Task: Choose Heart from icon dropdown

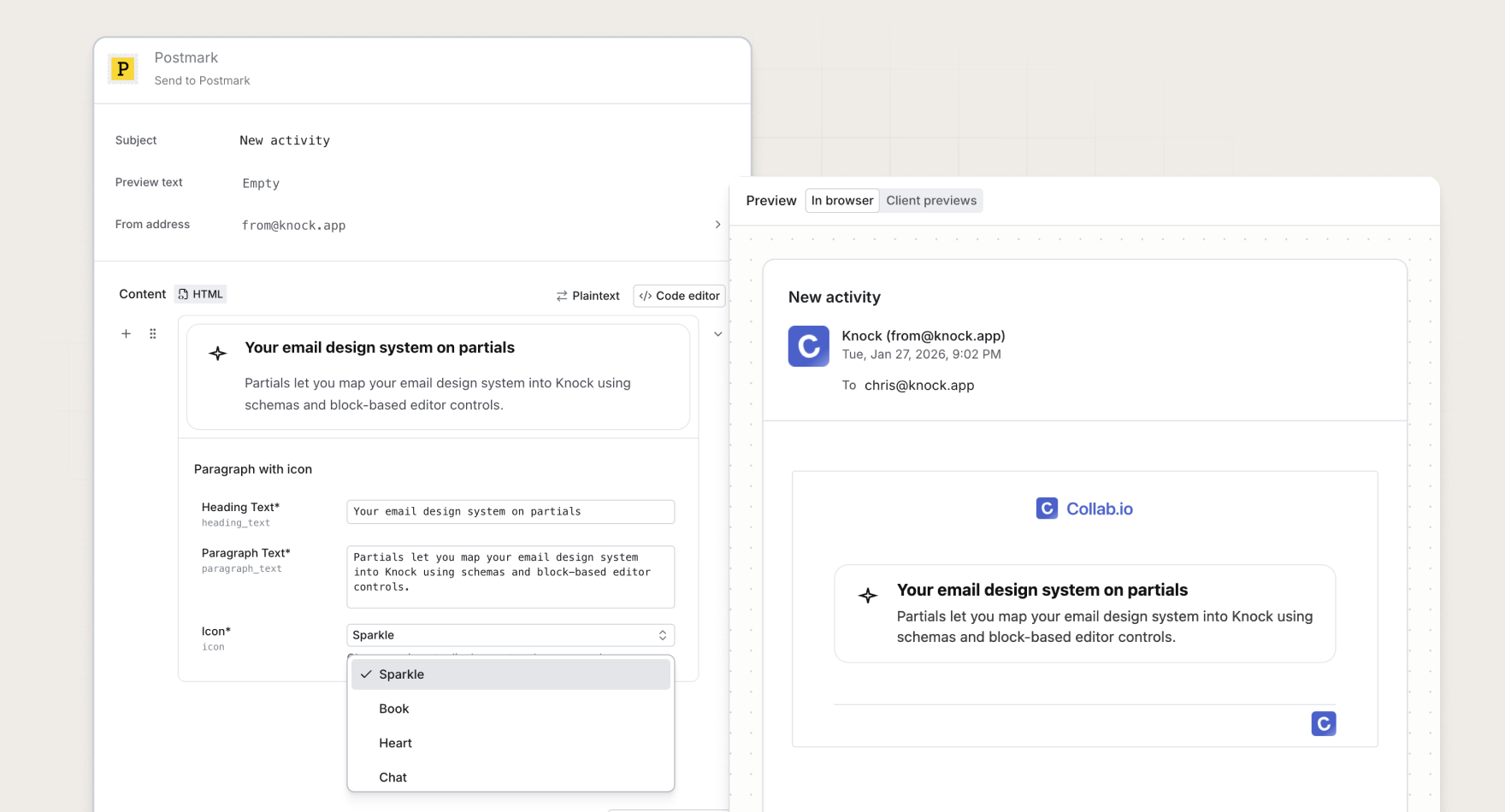Action: [x=511, y=743]
